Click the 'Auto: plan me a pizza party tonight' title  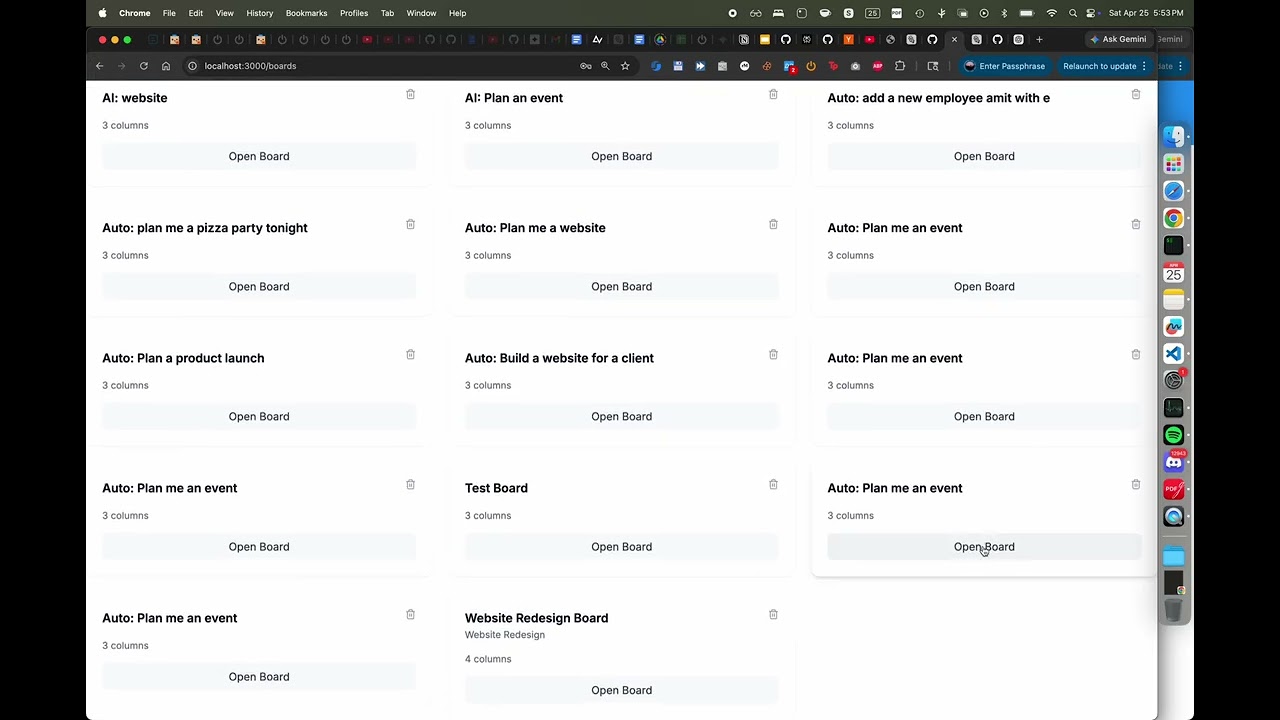click(x=205, y=228)
